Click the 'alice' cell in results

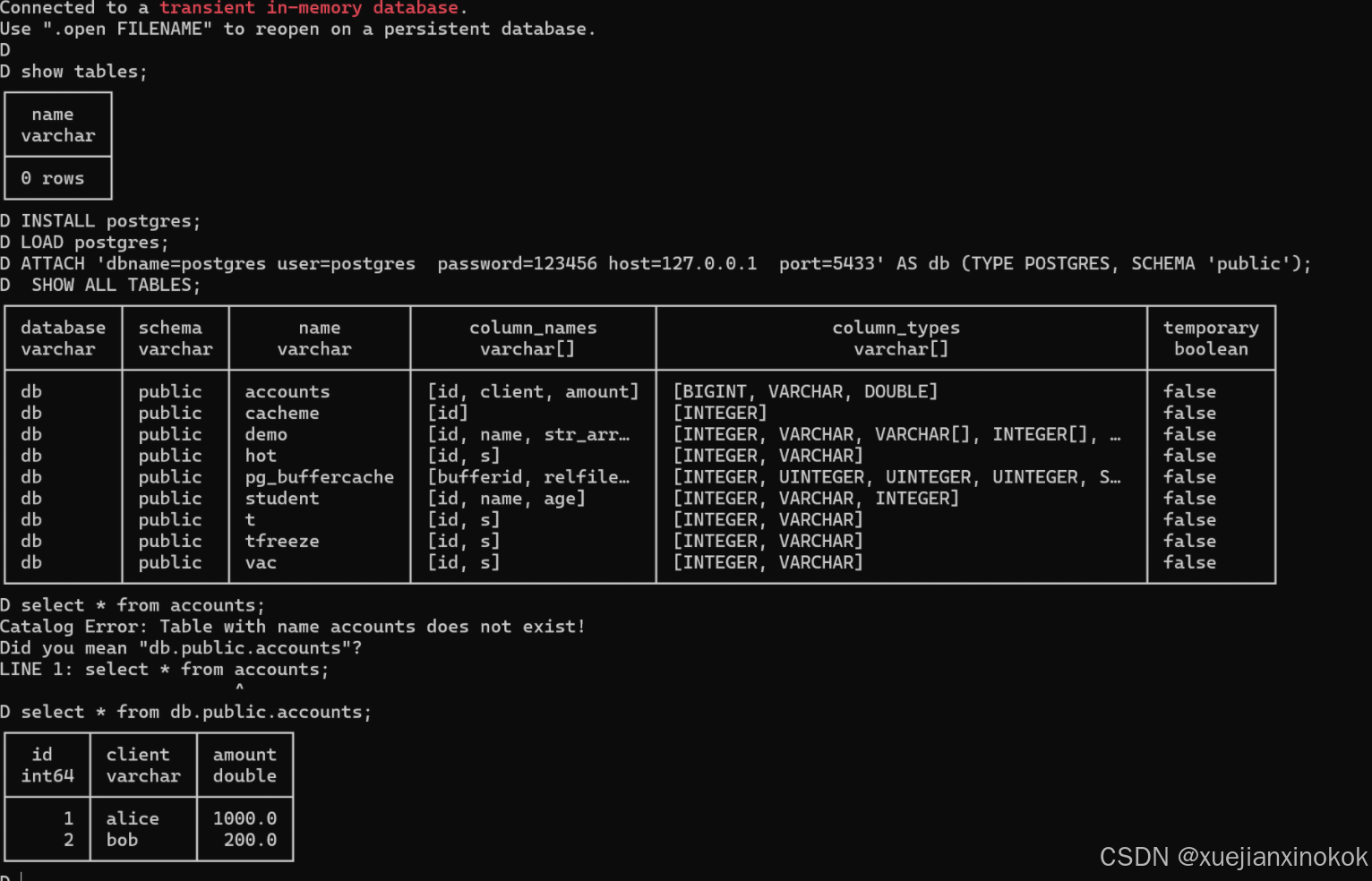133,819
